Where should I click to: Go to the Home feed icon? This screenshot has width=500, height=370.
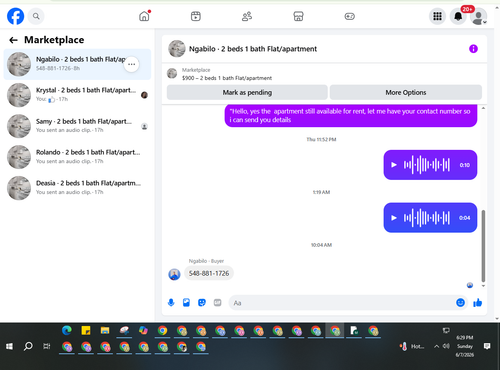pos(144,16)
